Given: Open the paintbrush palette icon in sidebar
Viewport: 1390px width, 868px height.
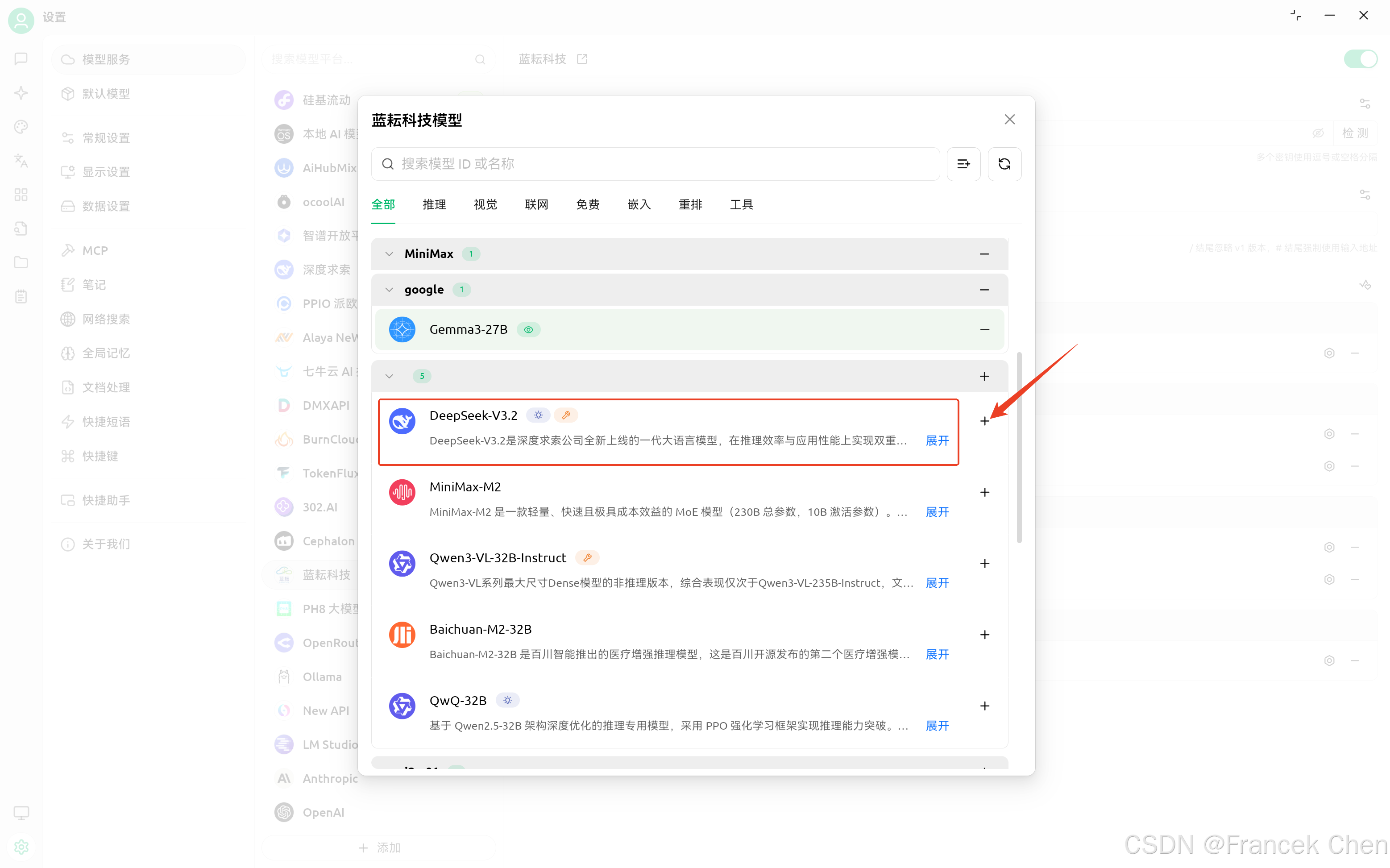Looking at the screenshot, I should coord(21,127).
